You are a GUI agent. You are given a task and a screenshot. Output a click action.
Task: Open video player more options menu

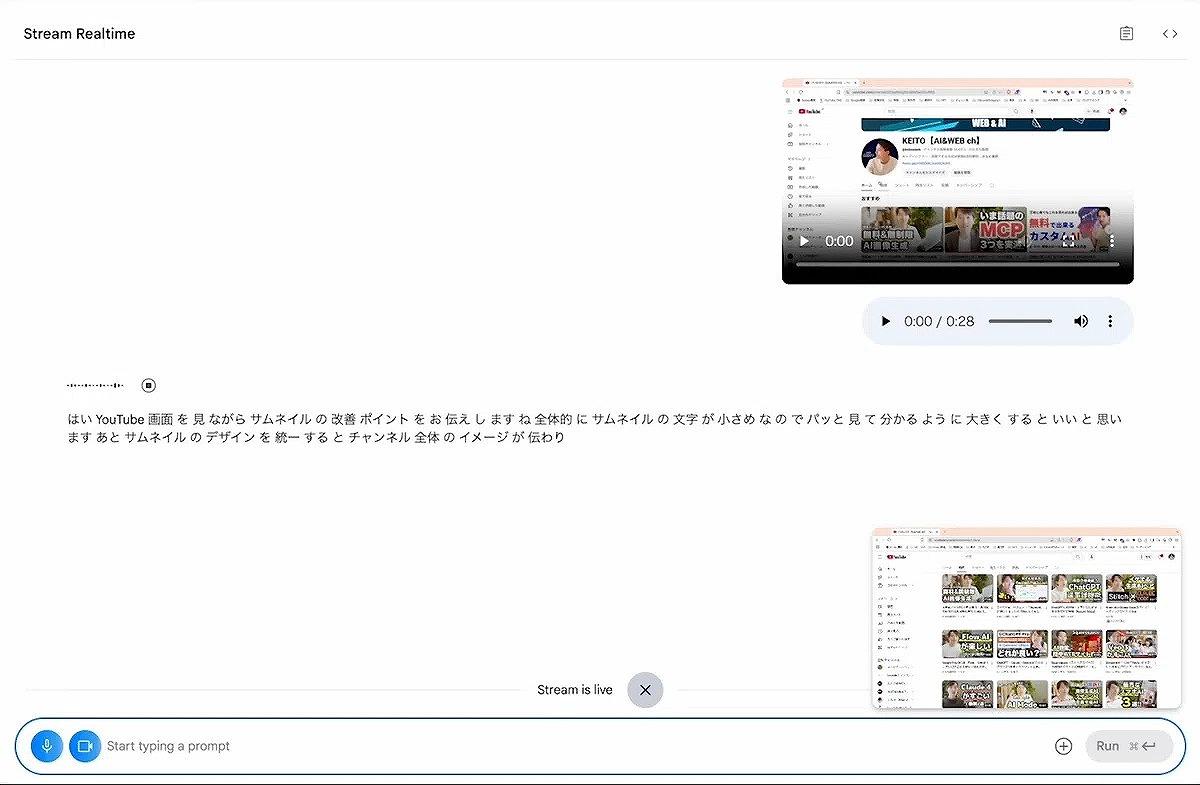click(1111, 241)
